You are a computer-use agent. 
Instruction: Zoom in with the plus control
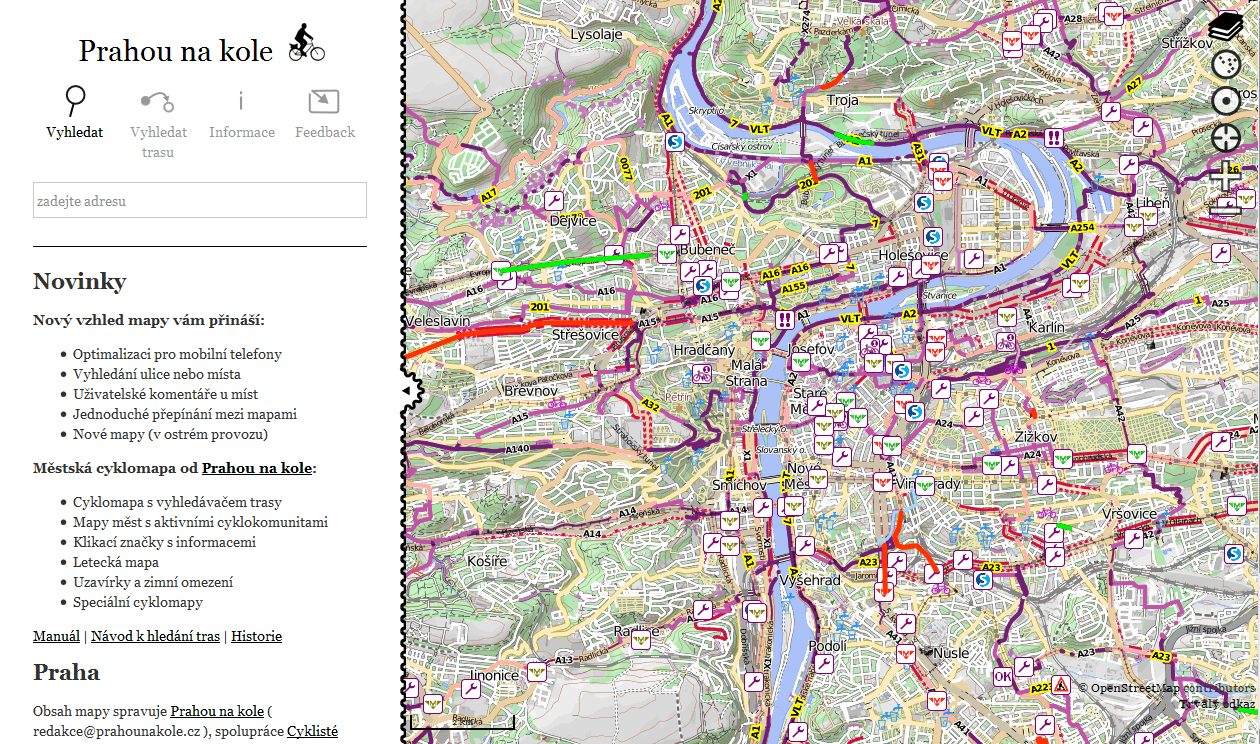1225,176
